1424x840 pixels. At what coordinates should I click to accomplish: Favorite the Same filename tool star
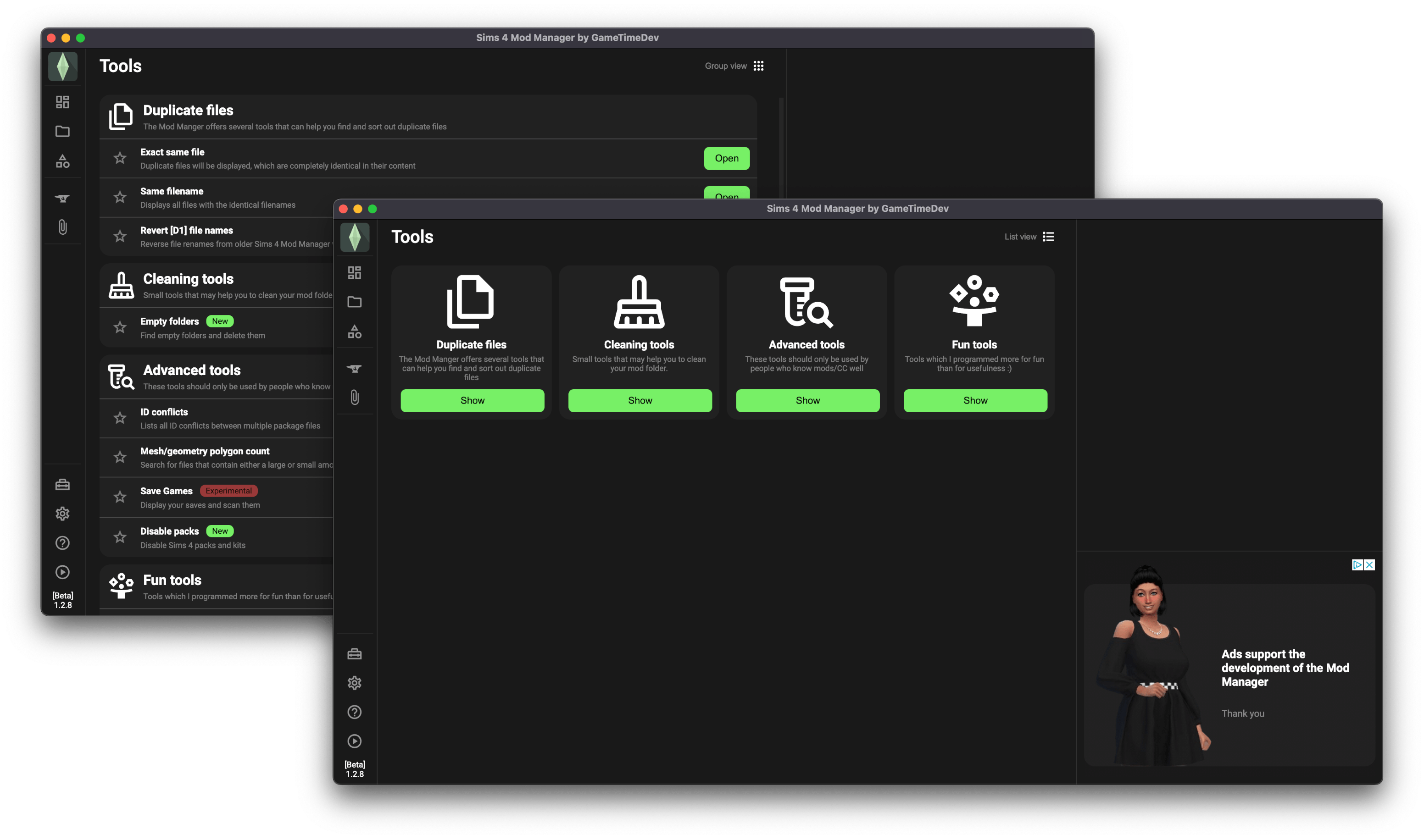point(119,197)
